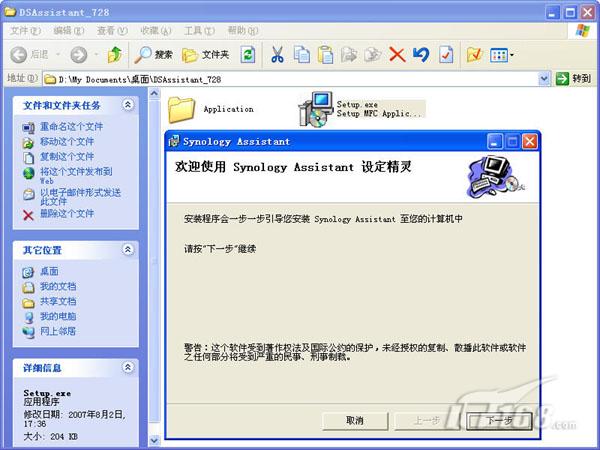Select the Setup.exe file
600x450 pixels.
tap(362, 109)
